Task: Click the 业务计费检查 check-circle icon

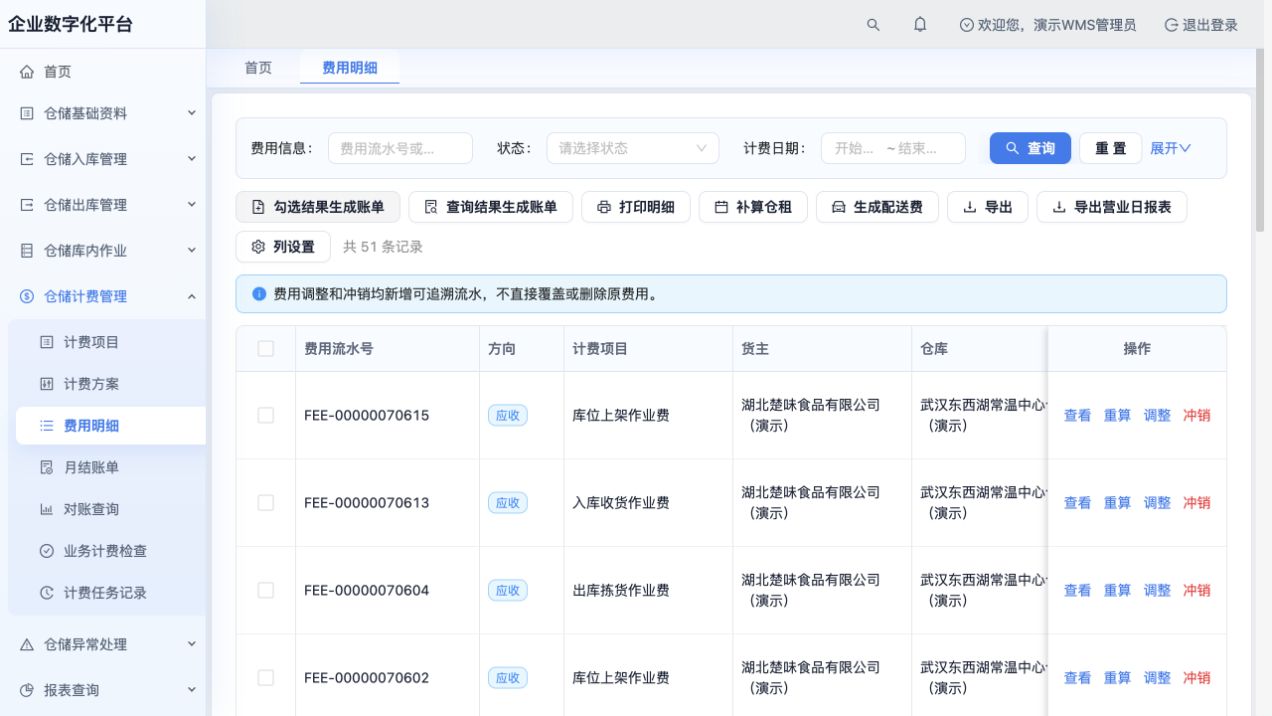Action: pyautogui.click(x=46, y=551)
